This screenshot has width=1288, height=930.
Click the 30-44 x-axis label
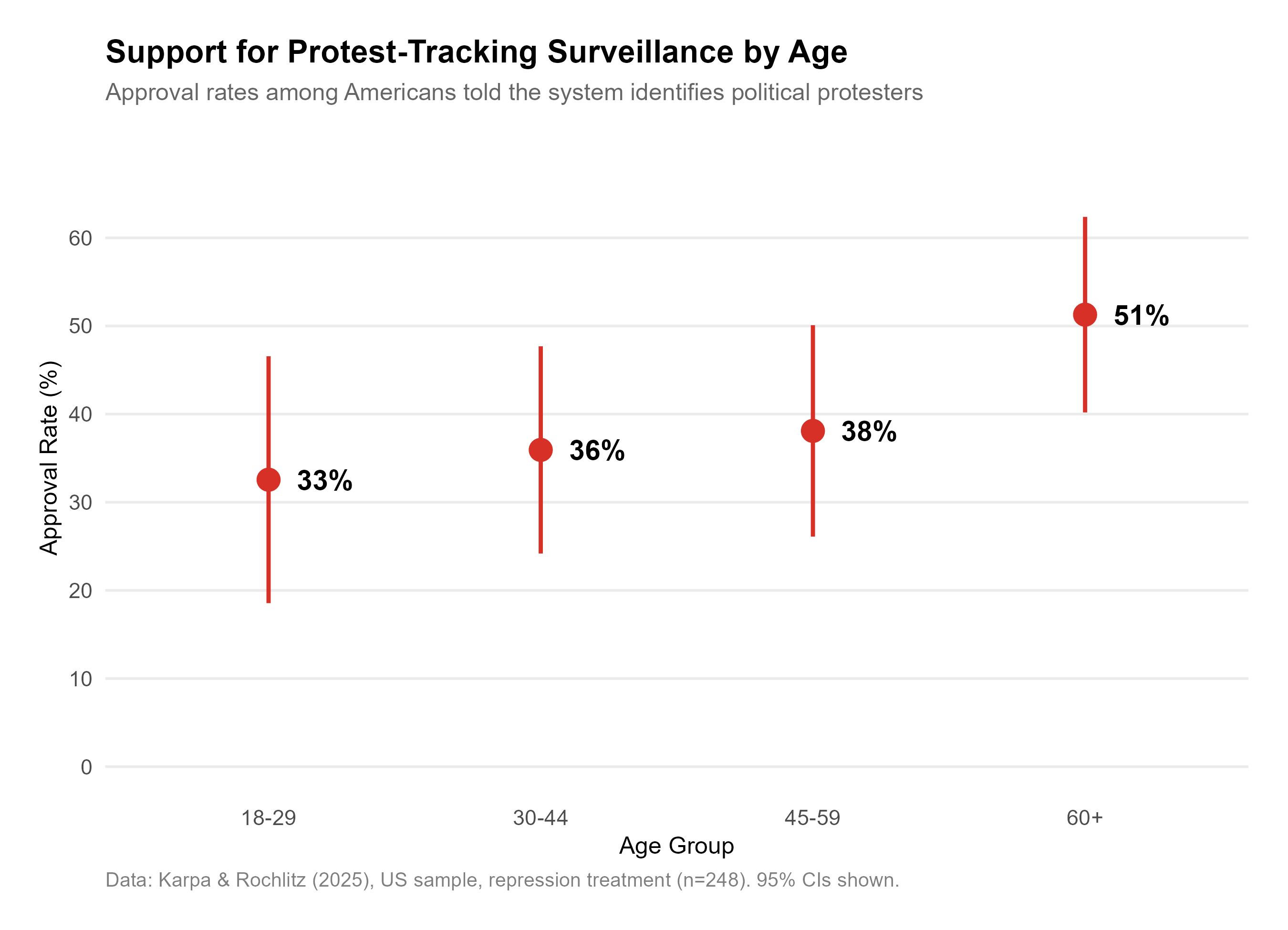540,818
